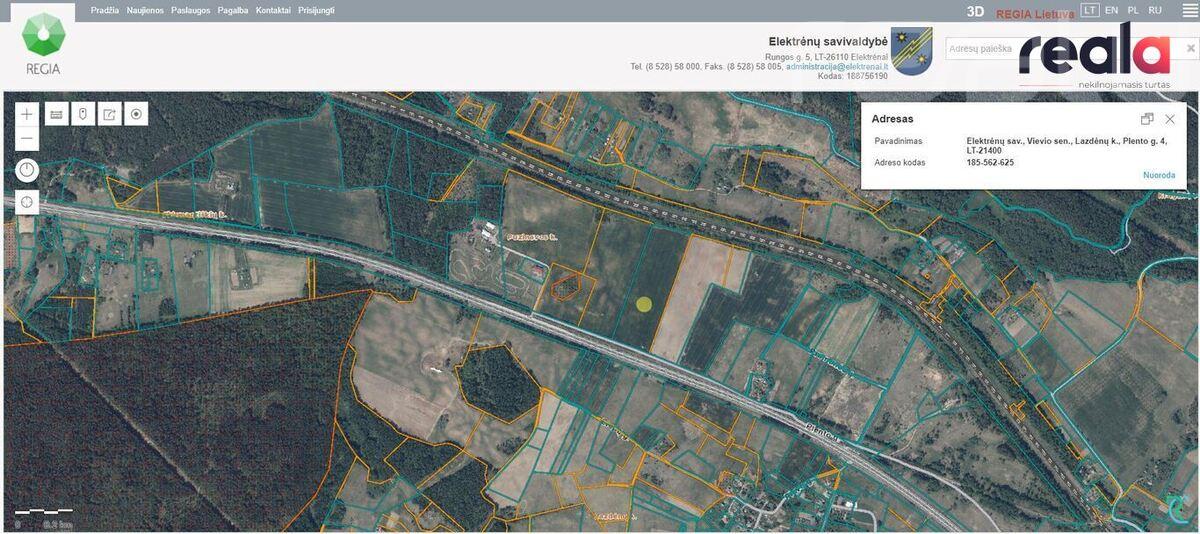The height and width of the screenshot is (534, 1200).
Task: Click the REGIA logo
Action: point(43,45)
